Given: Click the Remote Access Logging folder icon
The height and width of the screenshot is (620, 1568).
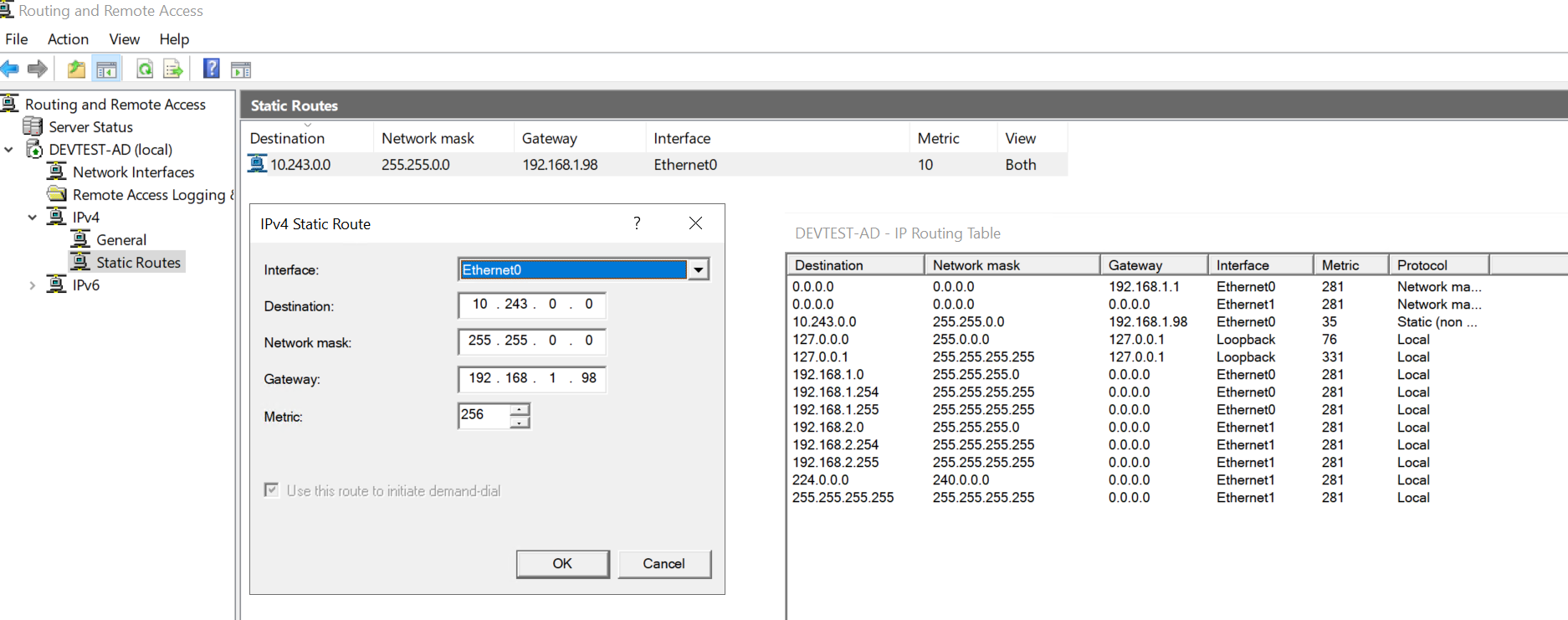Looking at the screenshot, I should point(57,194).
